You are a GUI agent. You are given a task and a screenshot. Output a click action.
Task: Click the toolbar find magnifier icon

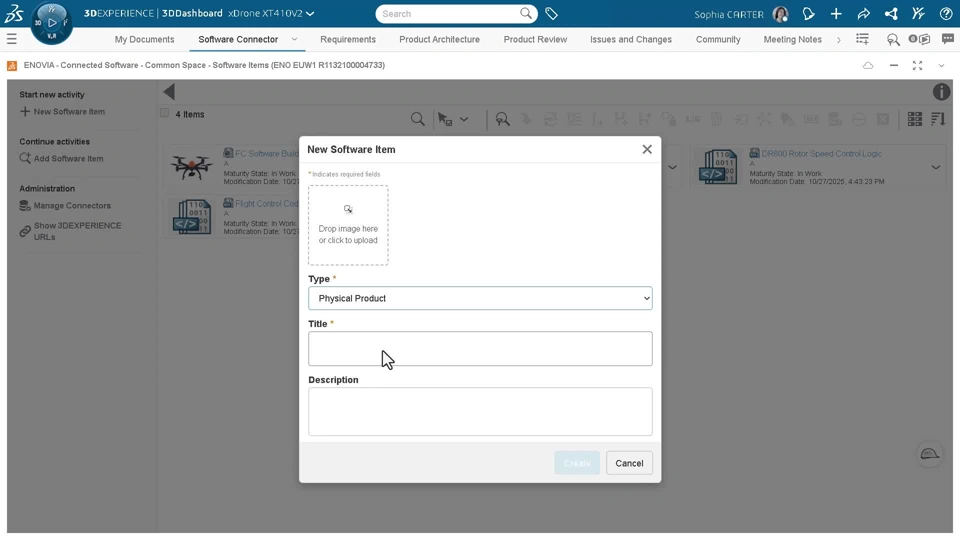point(418,119)
